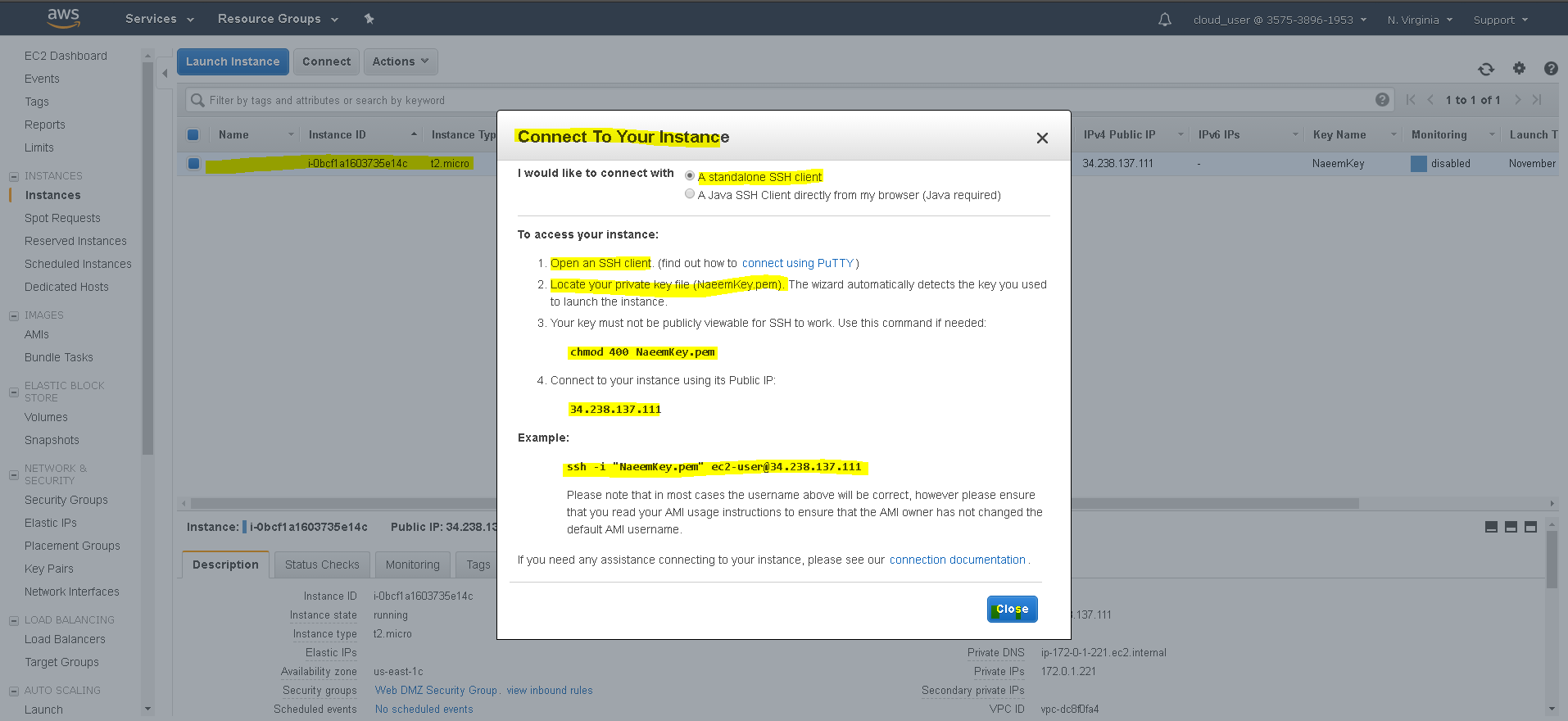Viewport: 1568px width, 721px height.
Task: Open the Actions dropdown
Action: coord(400,61)
